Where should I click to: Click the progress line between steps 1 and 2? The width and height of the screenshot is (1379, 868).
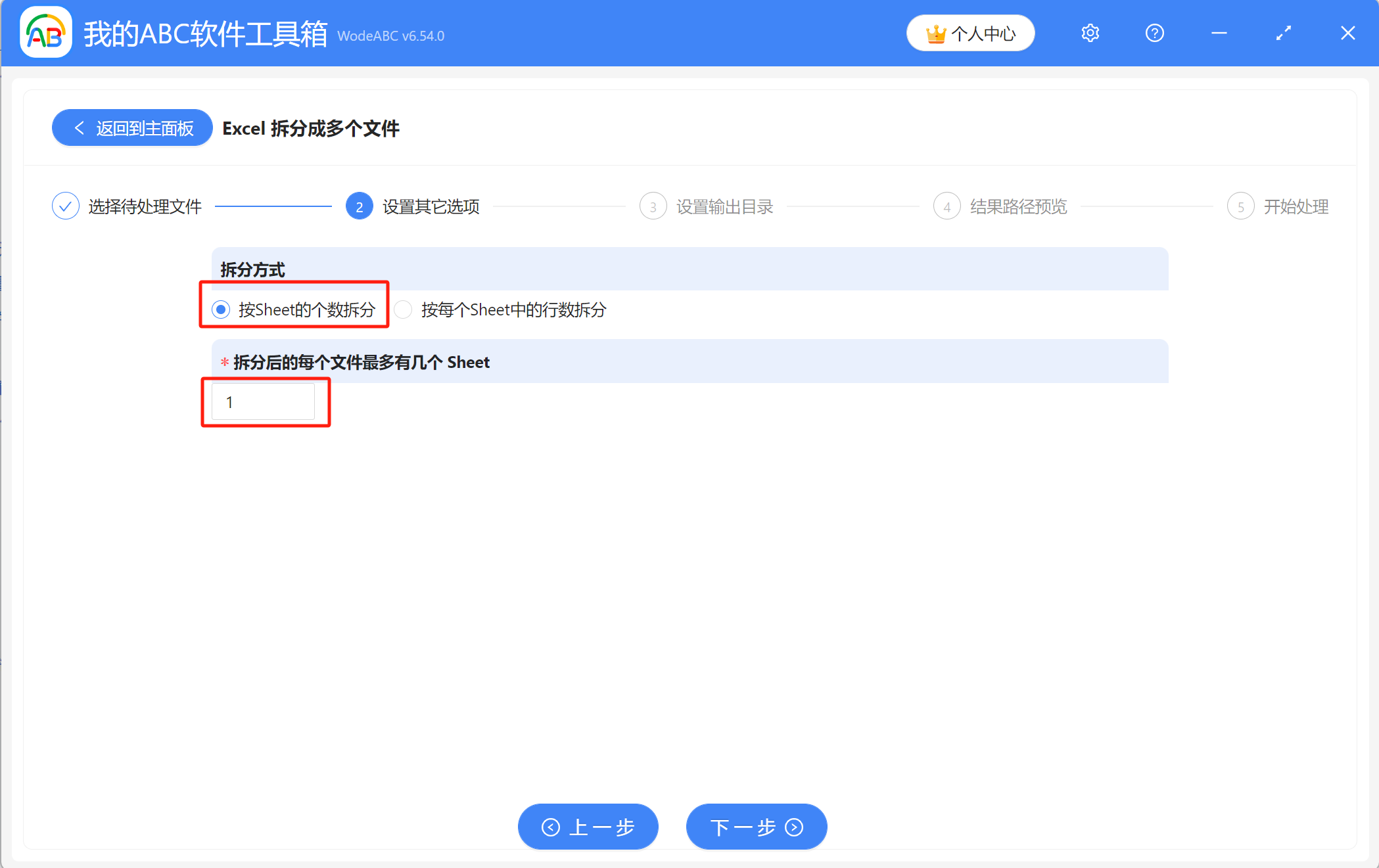pos(274,206)
